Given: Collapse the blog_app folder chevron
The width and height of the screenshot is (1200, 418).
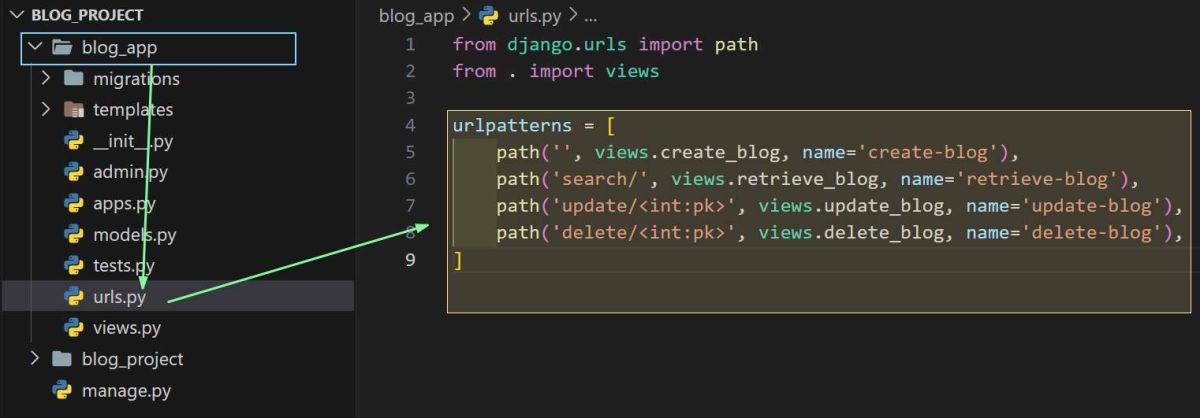Looking at the screenshot, I should coord(34,47).
